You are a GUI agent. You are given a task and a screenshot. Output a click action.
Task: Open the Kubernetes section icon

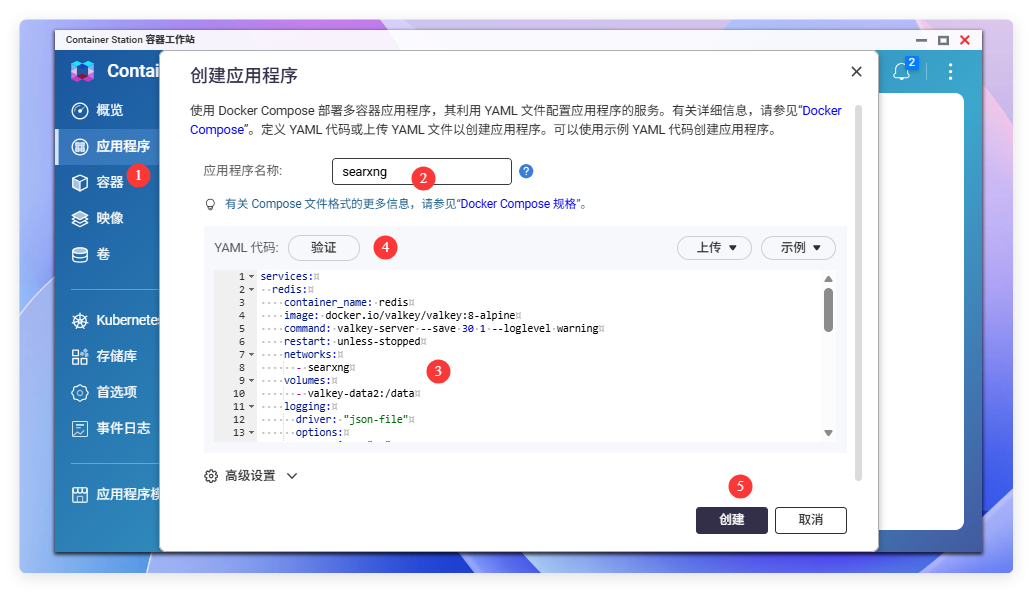(x=79, y=320)
